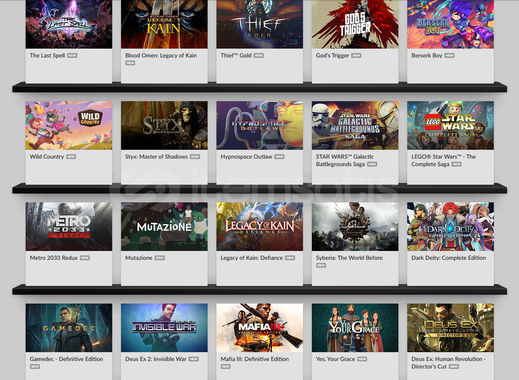519x380 pixels.
Task: Click the Styx: Master of Shadows title
Action: [x=156, y=157]
